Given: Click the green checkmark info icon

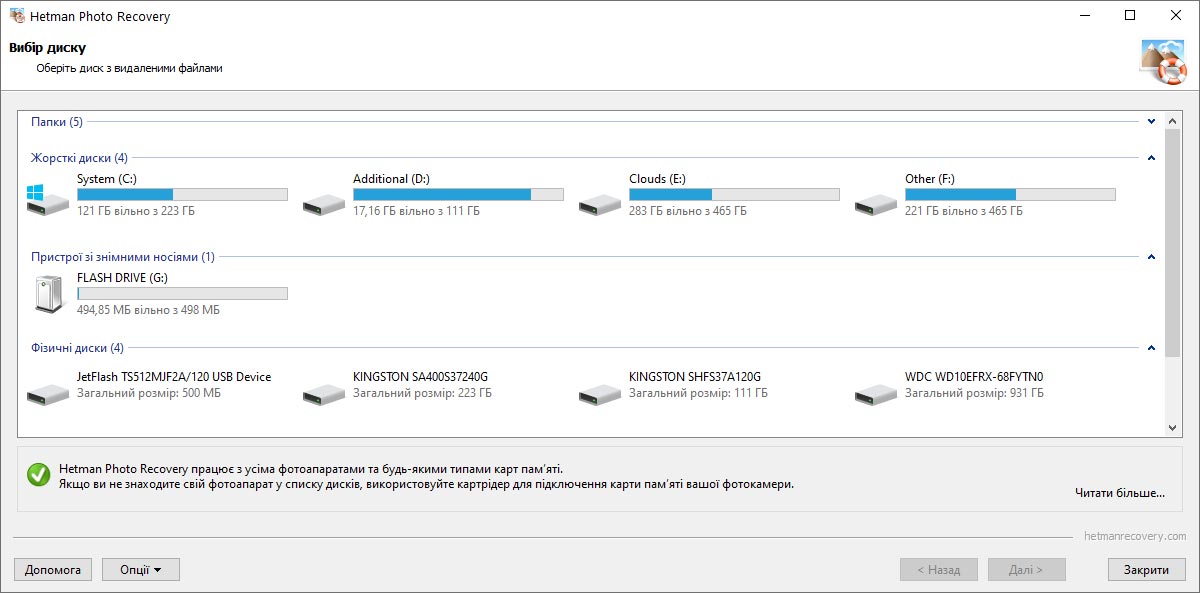Looking at the screenshot, I should (39, 475).
